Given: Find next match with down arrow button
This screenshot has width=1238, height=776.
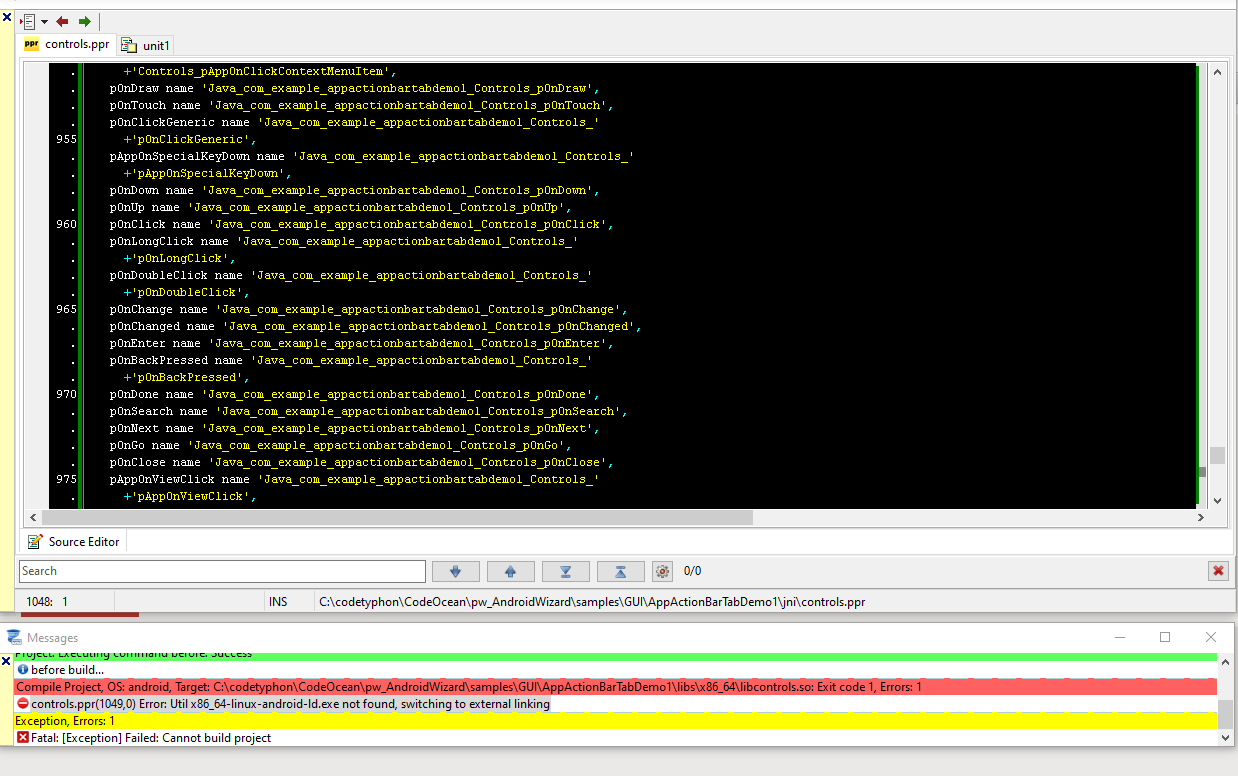Looking at the screenshot, I should pos(456,571).
